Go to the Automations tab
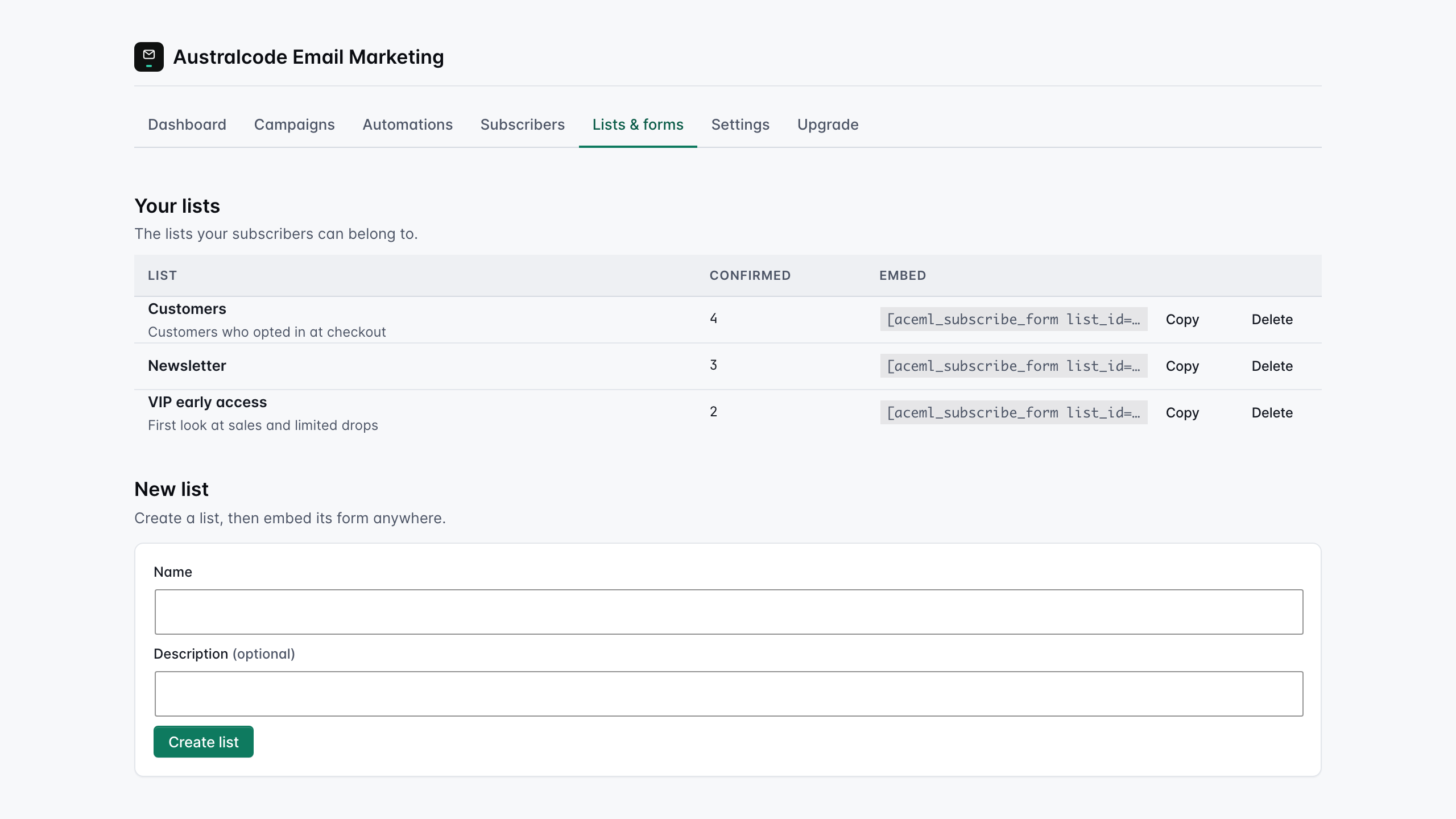Image resolution: width=1456 pixels, height=819 pixels. [408, 125]
